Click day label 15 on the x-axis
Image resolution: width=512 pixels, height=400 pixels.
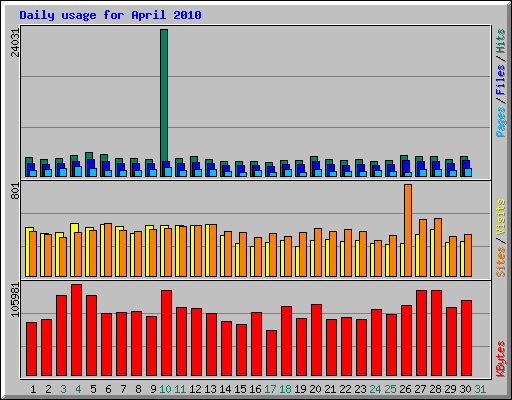[x=240, y=389]
